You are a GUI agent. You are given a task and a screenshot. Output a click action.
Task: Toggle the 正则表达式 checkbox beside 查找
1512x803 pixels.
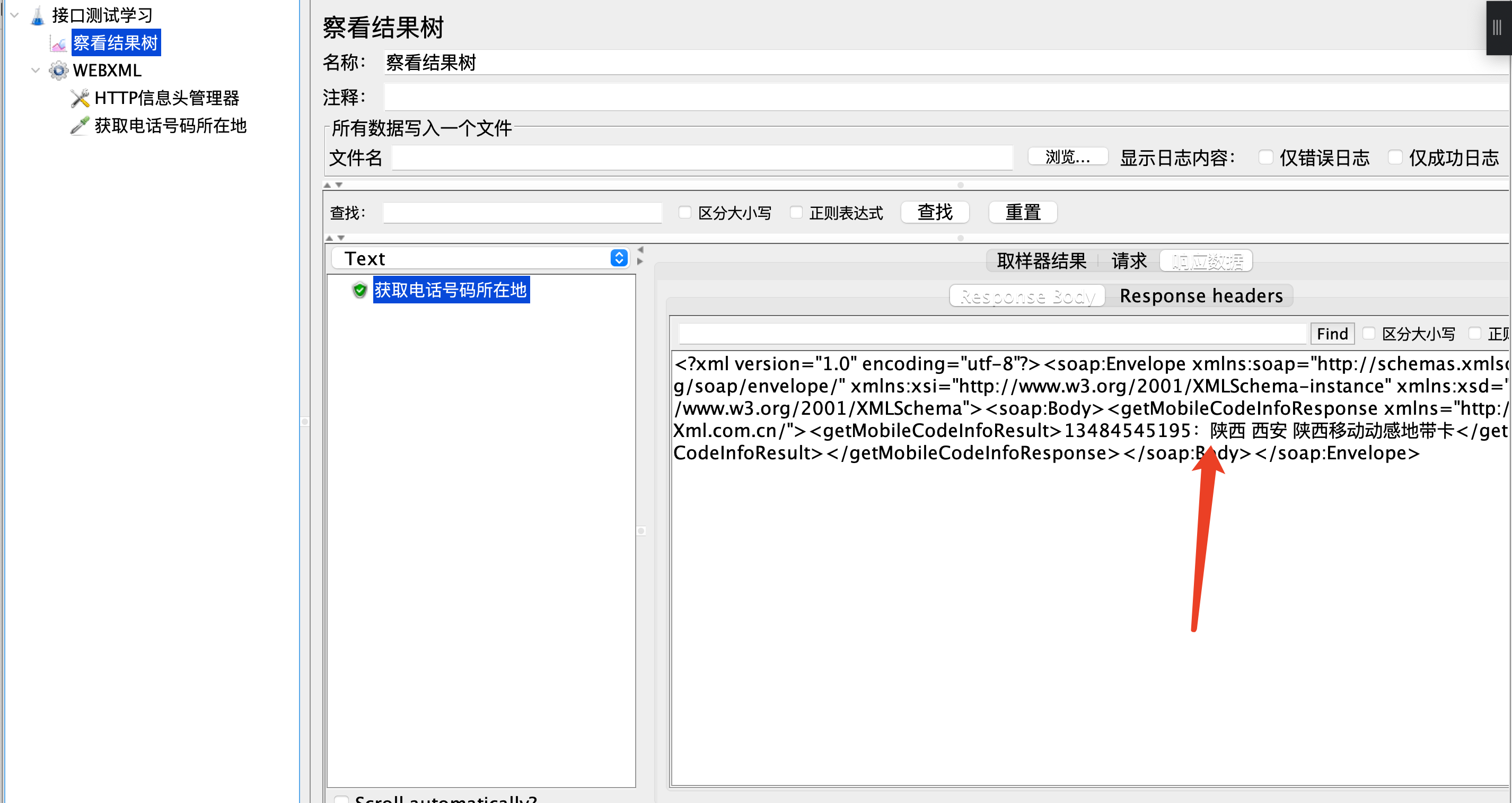796,213
